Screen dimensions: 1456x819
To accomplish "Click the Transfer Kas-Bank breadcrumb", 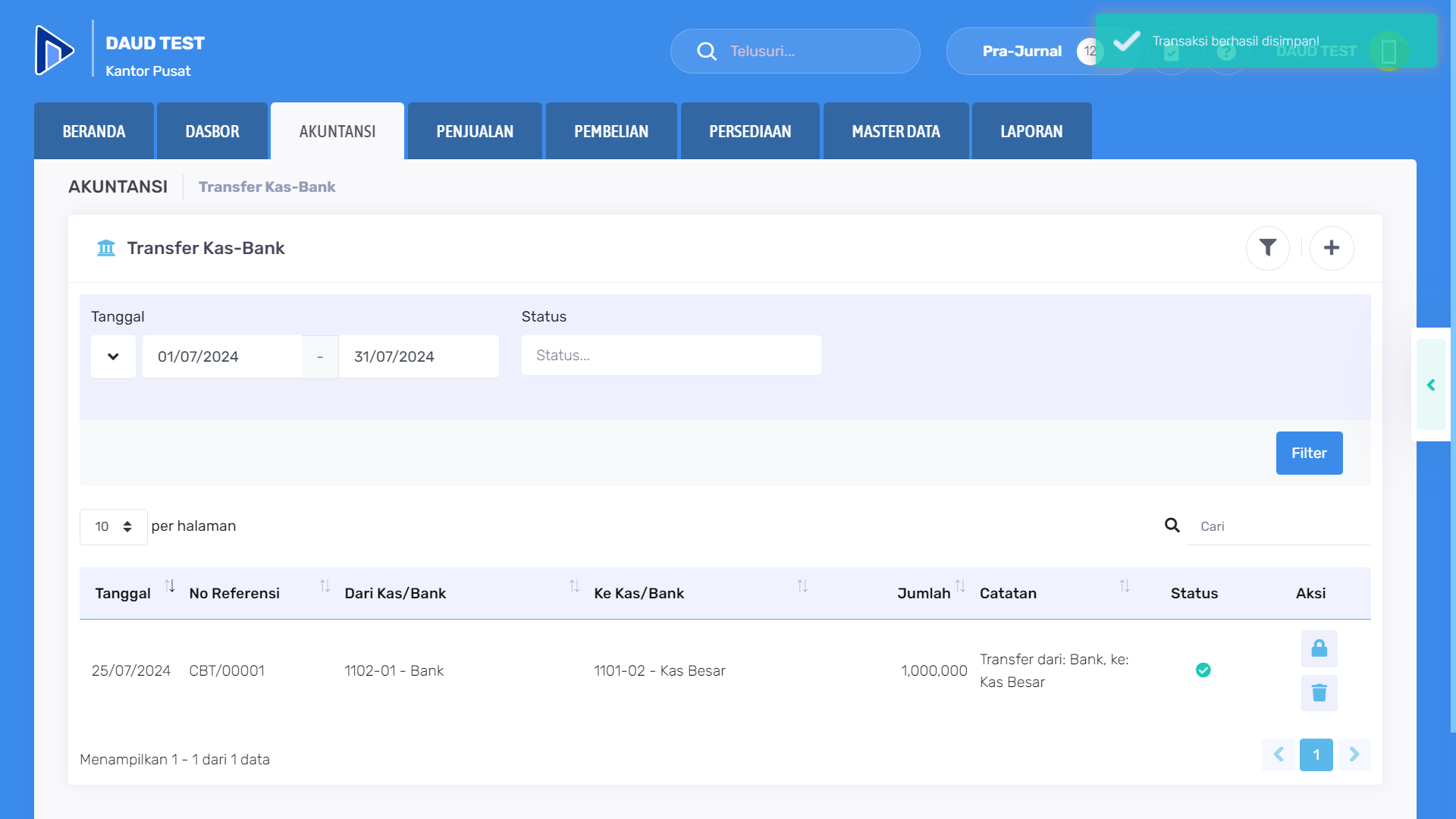I will tap(267, 187).
